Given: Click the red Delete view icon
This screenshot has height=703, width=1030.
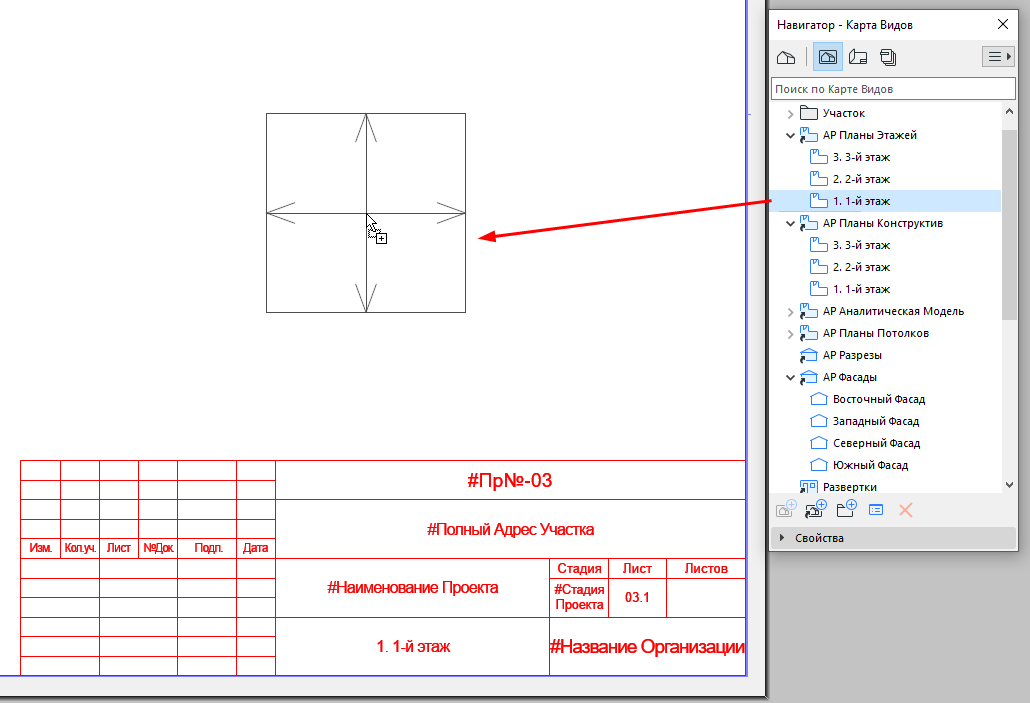Looking at the screenshot, I should click(906, 510).
